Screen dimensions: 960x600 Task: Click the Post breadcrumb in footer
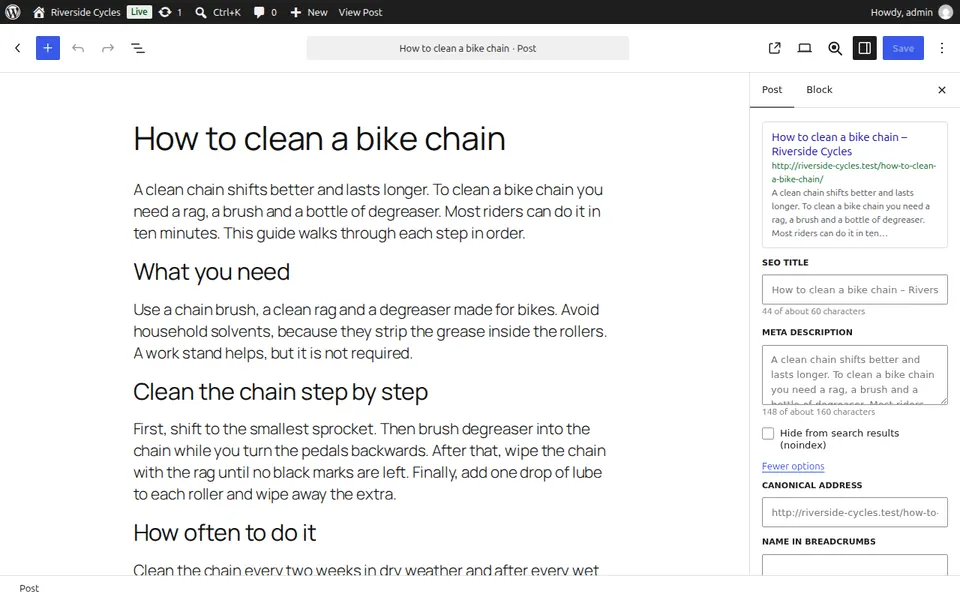29,588
